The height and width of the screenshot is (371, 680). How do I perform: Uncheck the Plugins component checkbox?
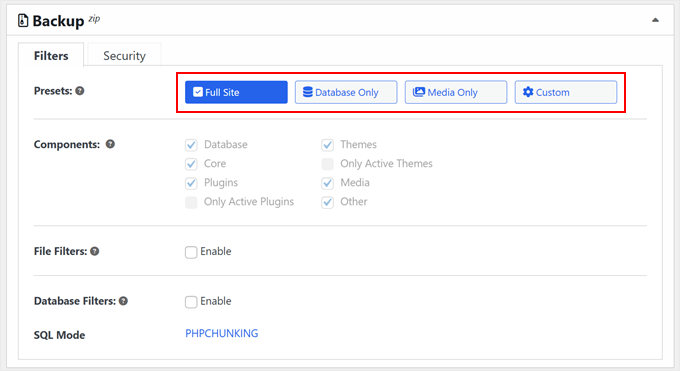point(191,183)
